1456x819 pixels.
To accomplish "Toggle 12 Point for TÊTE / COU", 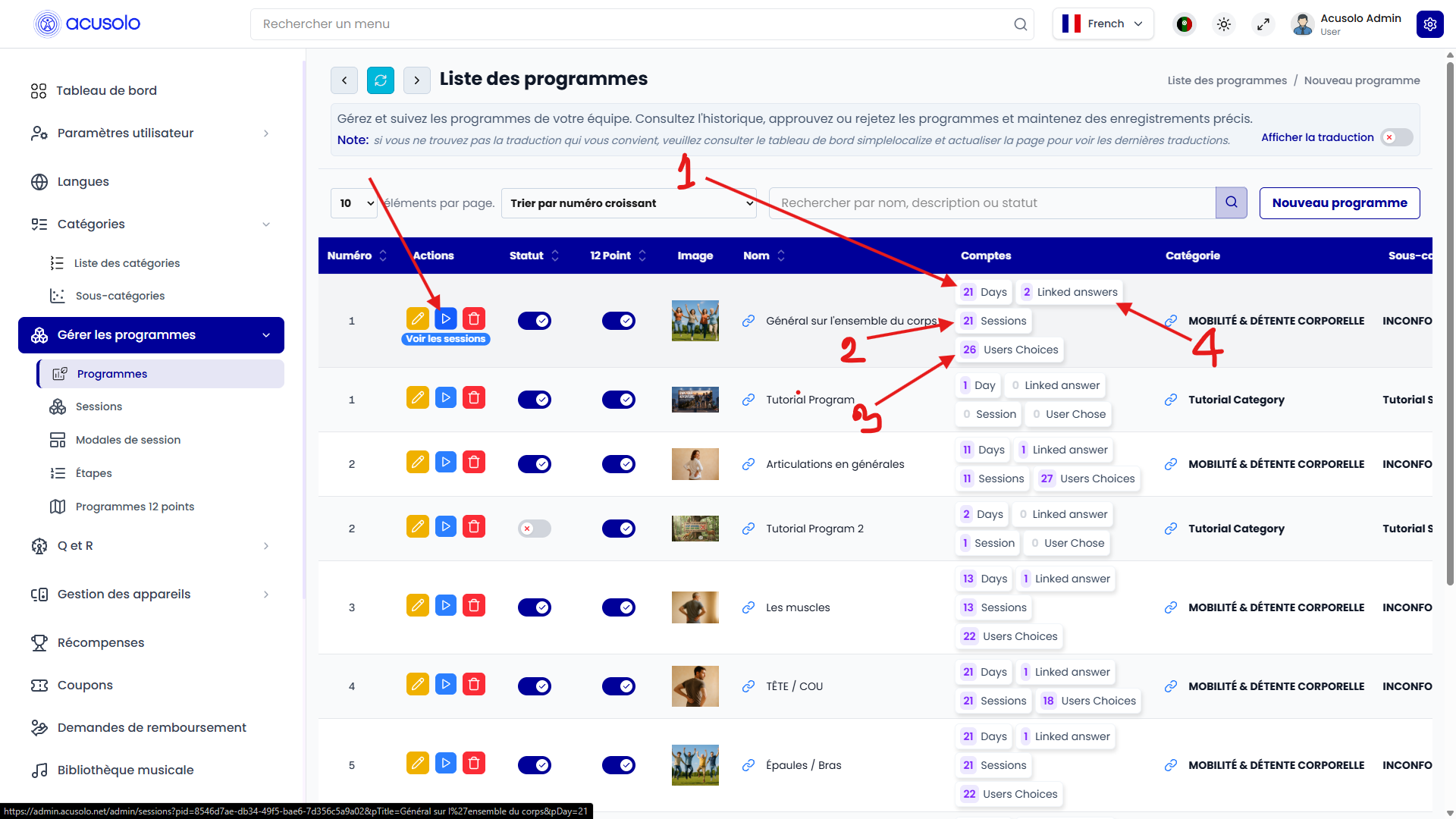I will pos(619,686).
